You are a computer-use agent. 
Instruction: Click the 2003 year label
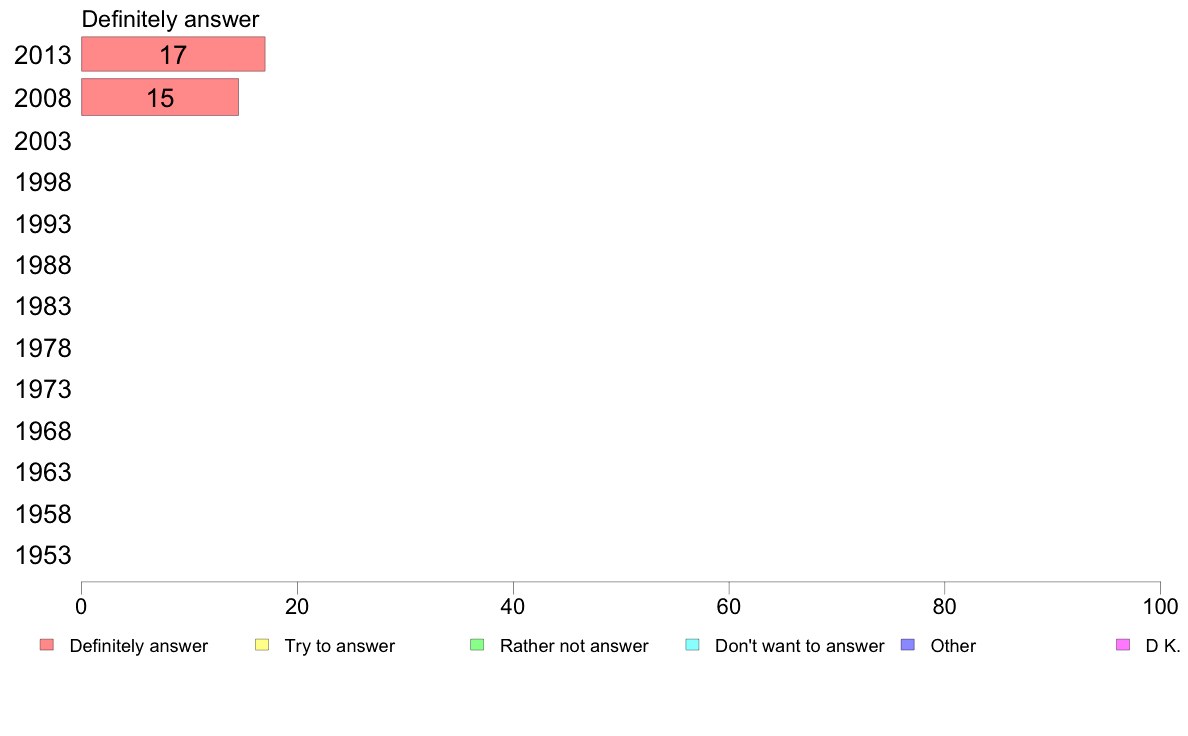[43, 141]
